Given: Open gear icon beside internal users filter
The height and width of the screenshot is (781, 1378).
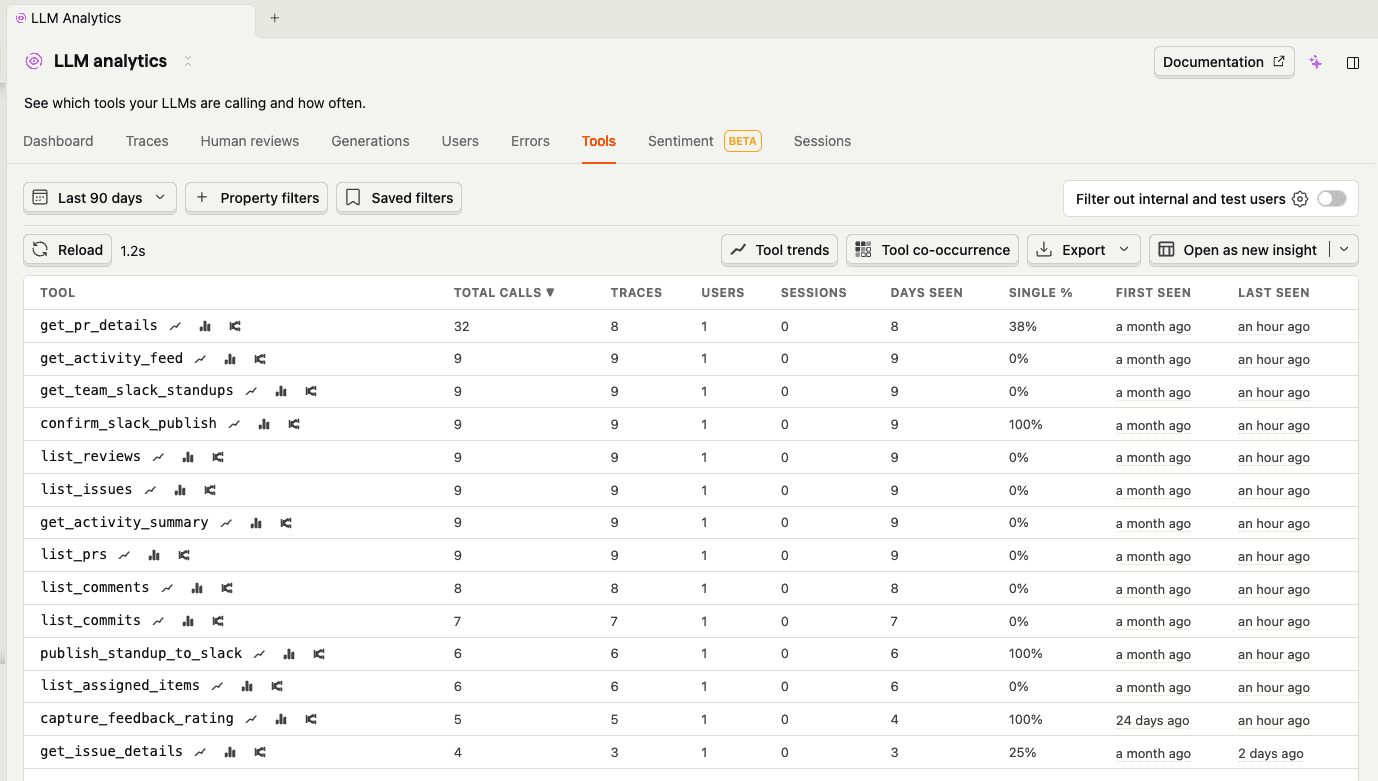Looking at the screenshot, I should coord(1299,198).
